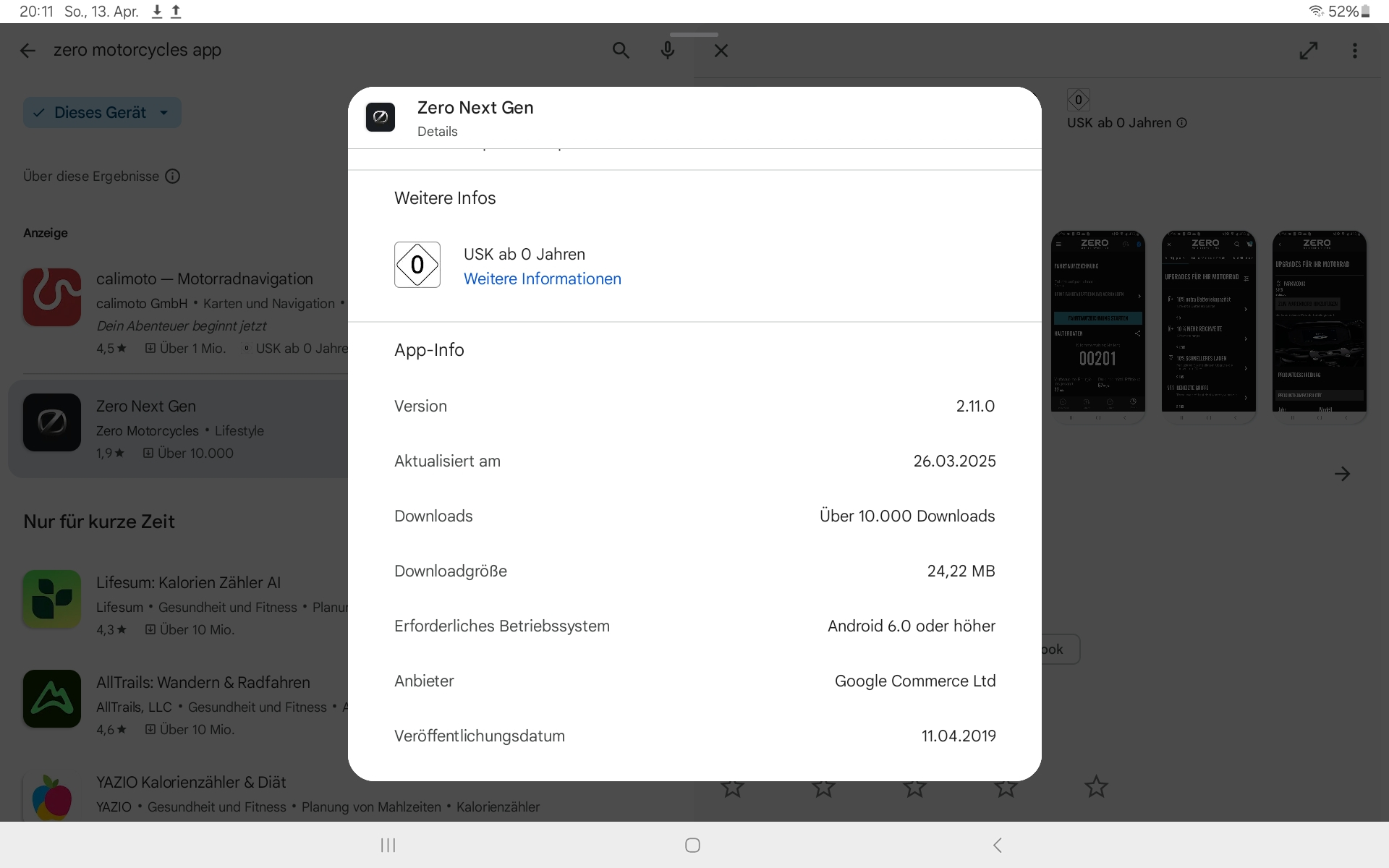The width and height of the screenshot is (1389, 868).
Task: Tap the Zero Next Gen icon in dialog header
Action: (381, 117)
